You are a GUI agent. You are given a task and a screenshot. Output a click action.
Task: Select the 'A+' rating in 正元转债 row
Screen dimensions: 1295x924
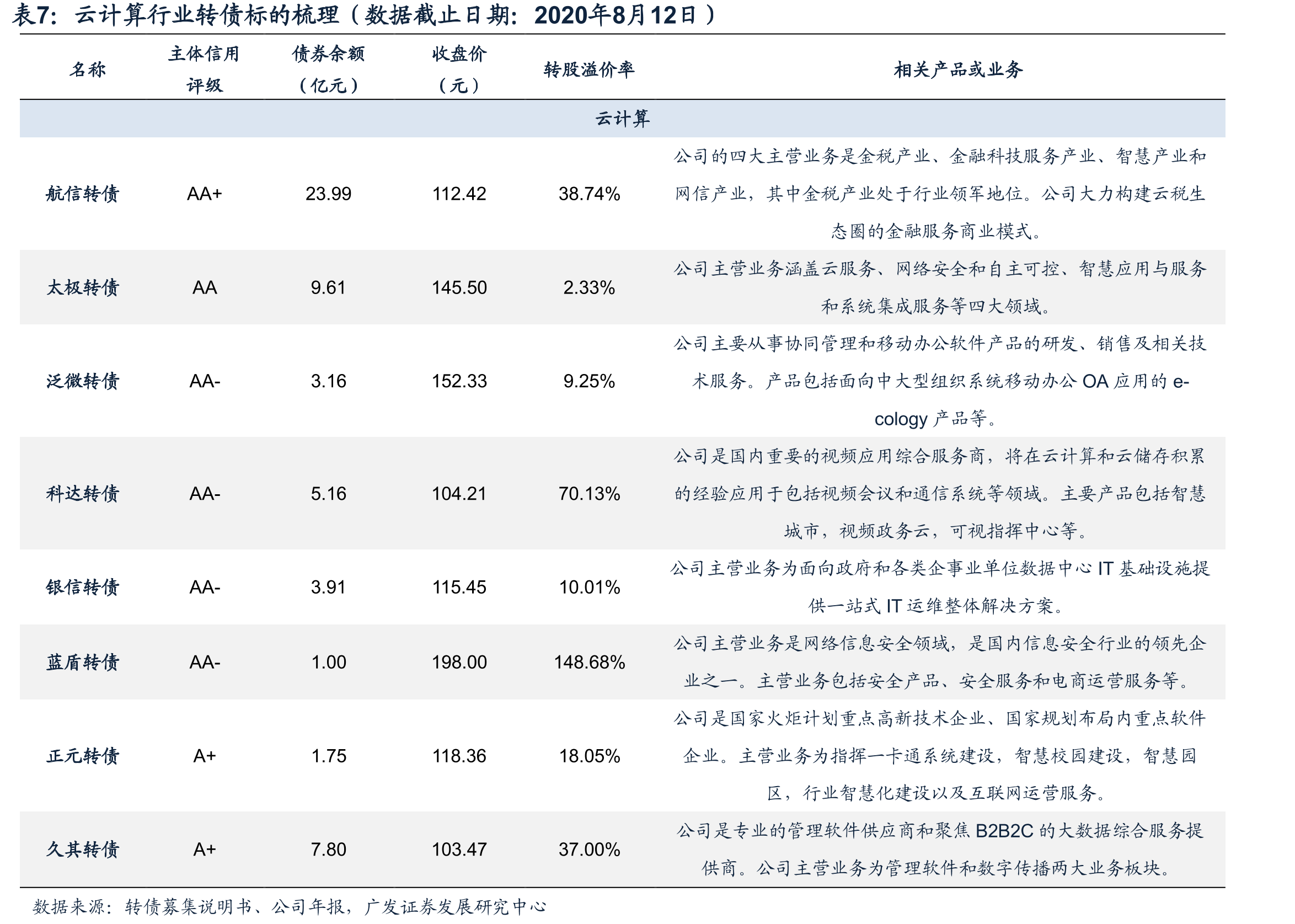pyautogui.click(x=204, y=756)
